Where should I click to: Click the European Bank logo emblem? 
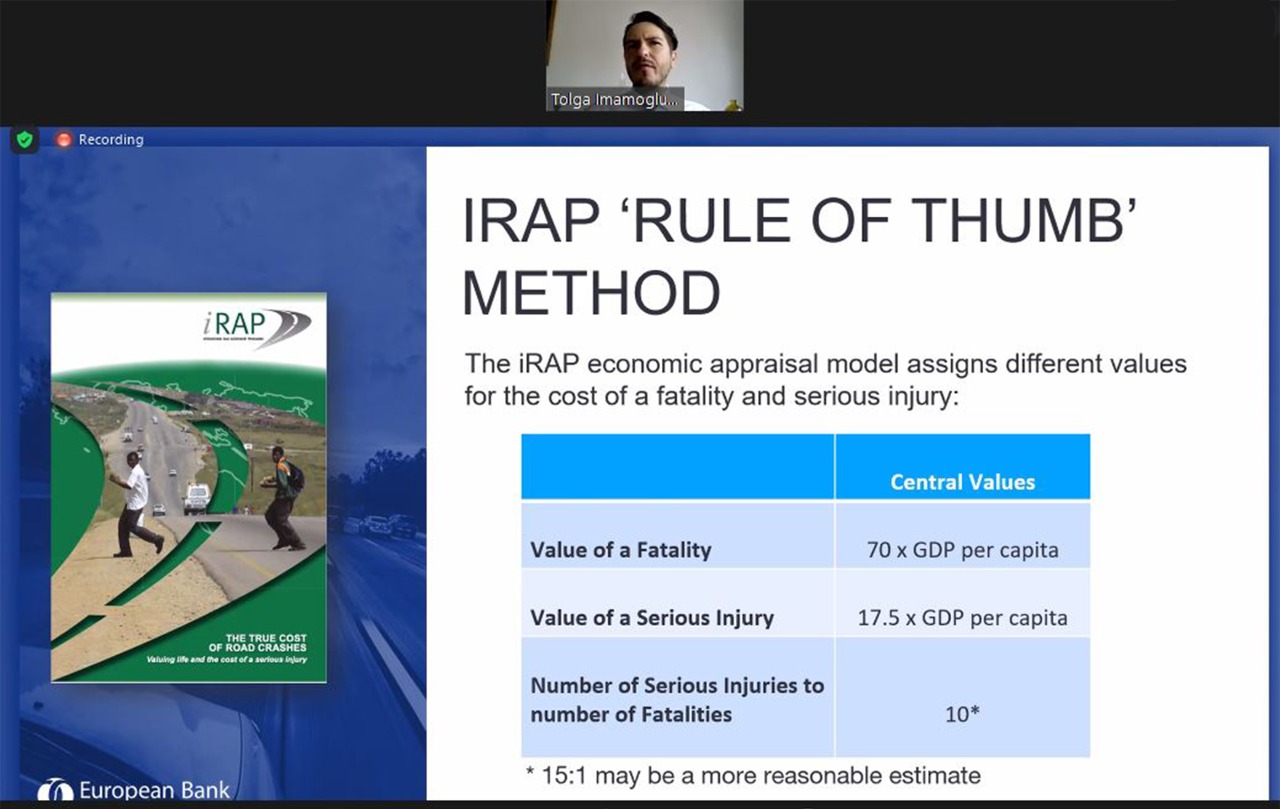56,792
